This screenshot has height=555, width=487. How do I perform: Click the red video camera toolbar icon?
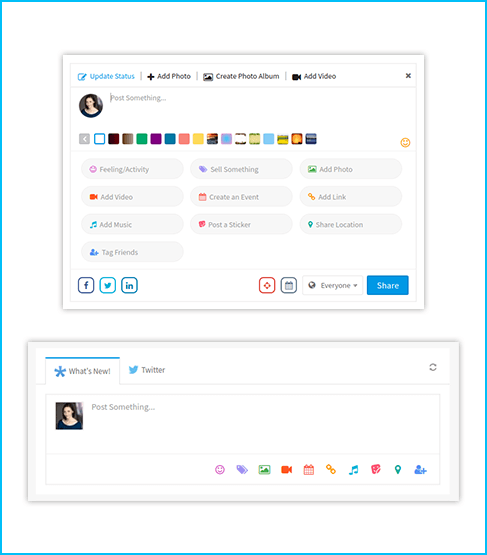(x=287, y=470)
